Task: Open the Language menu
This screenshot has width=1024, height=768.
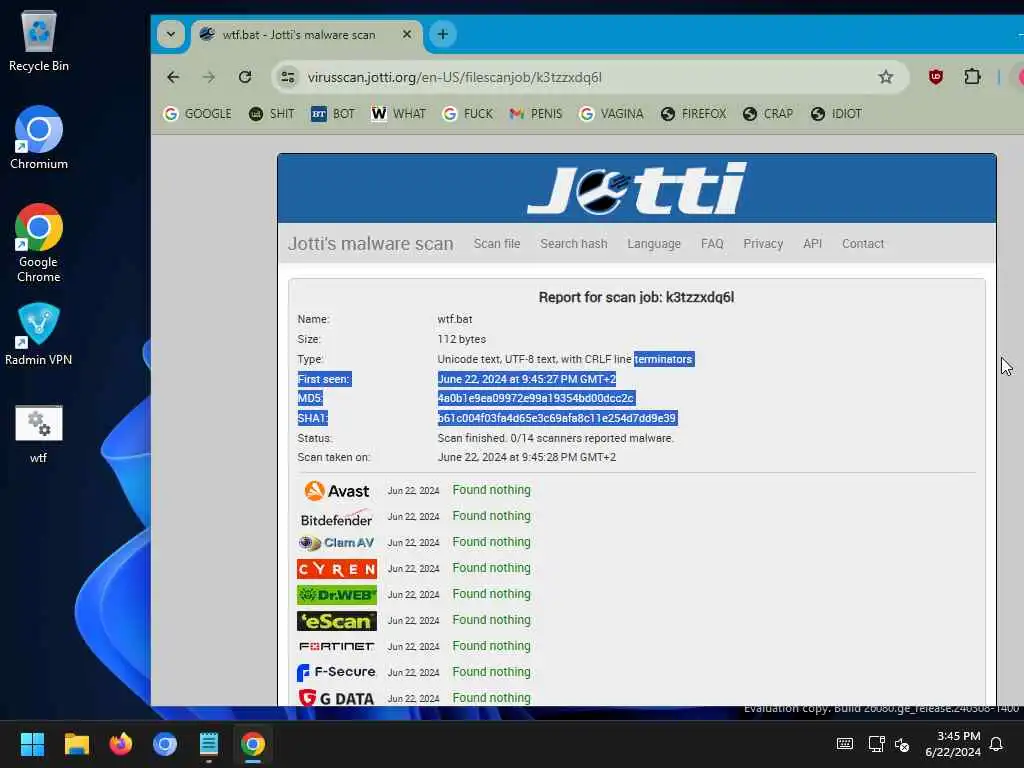Action: click(654, 244)
